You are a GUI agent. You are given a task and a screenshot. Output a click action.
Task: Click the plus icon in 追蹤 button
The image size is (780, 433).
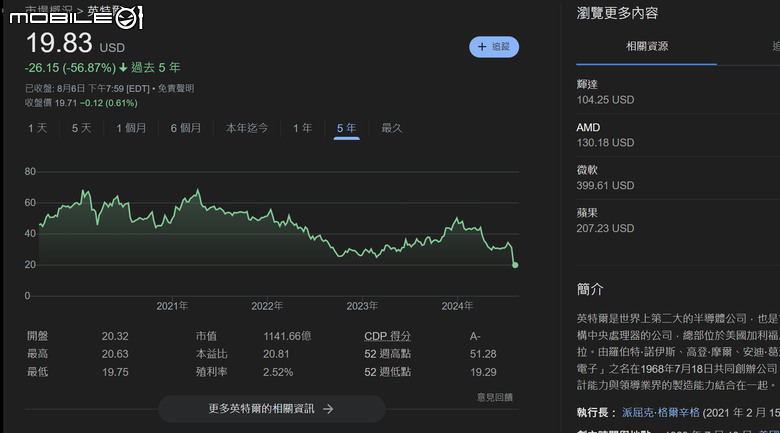pyautogui.click(x=482, y=47)
